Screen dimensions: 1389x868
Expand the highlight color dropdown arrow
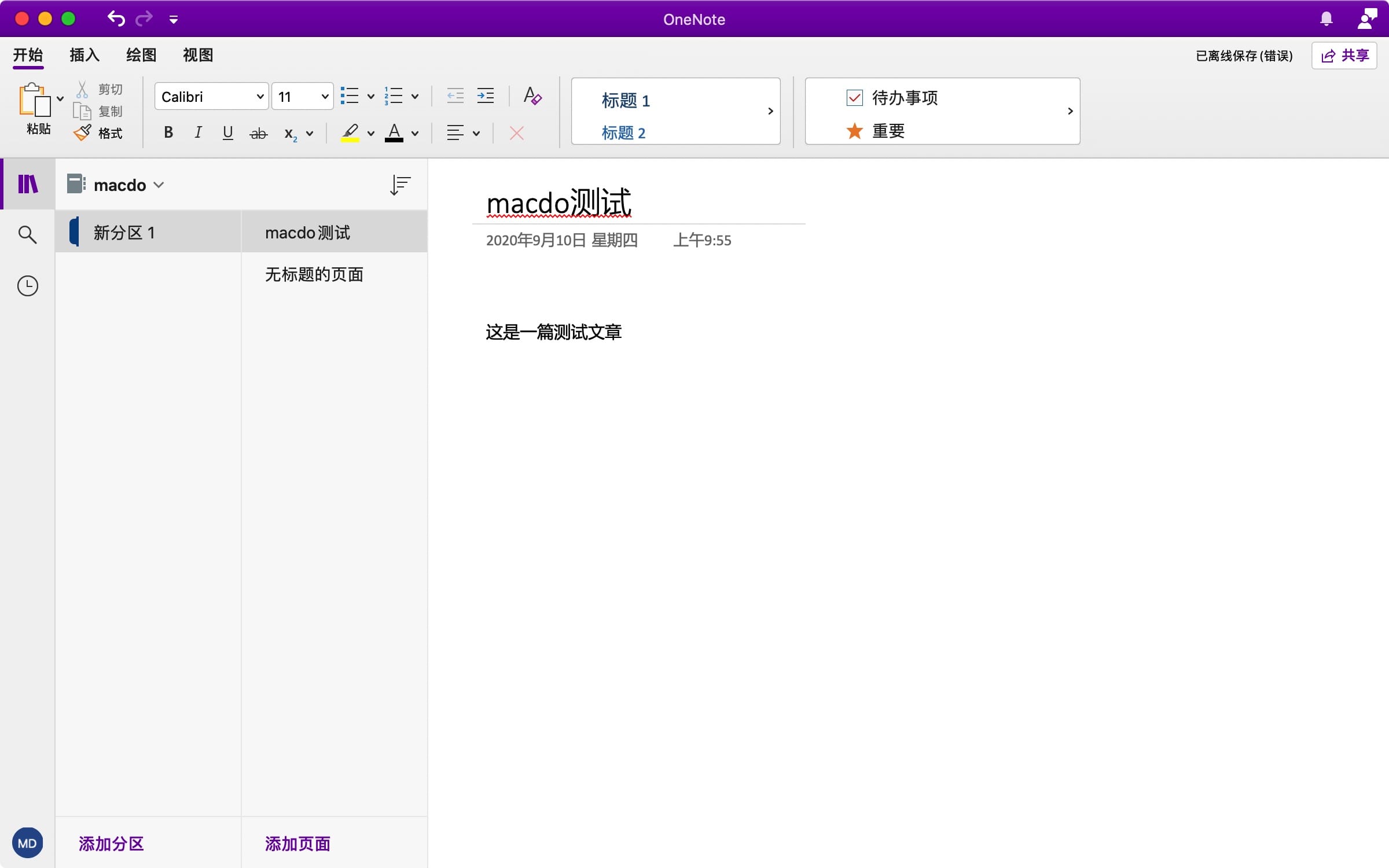[x=371, y=134]
